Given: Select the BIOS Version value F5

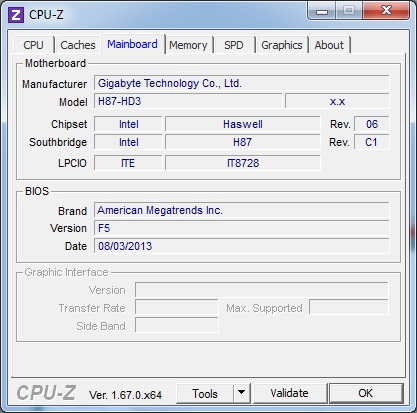Looking at the screenshot, I should point(242,228).
